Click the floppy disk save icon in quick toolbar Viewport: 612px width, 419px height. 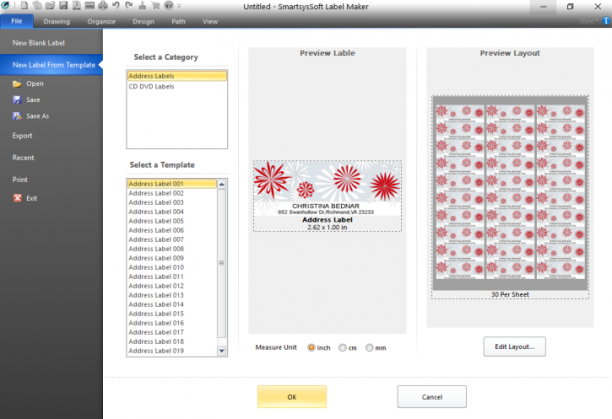(x=63, y=5)
